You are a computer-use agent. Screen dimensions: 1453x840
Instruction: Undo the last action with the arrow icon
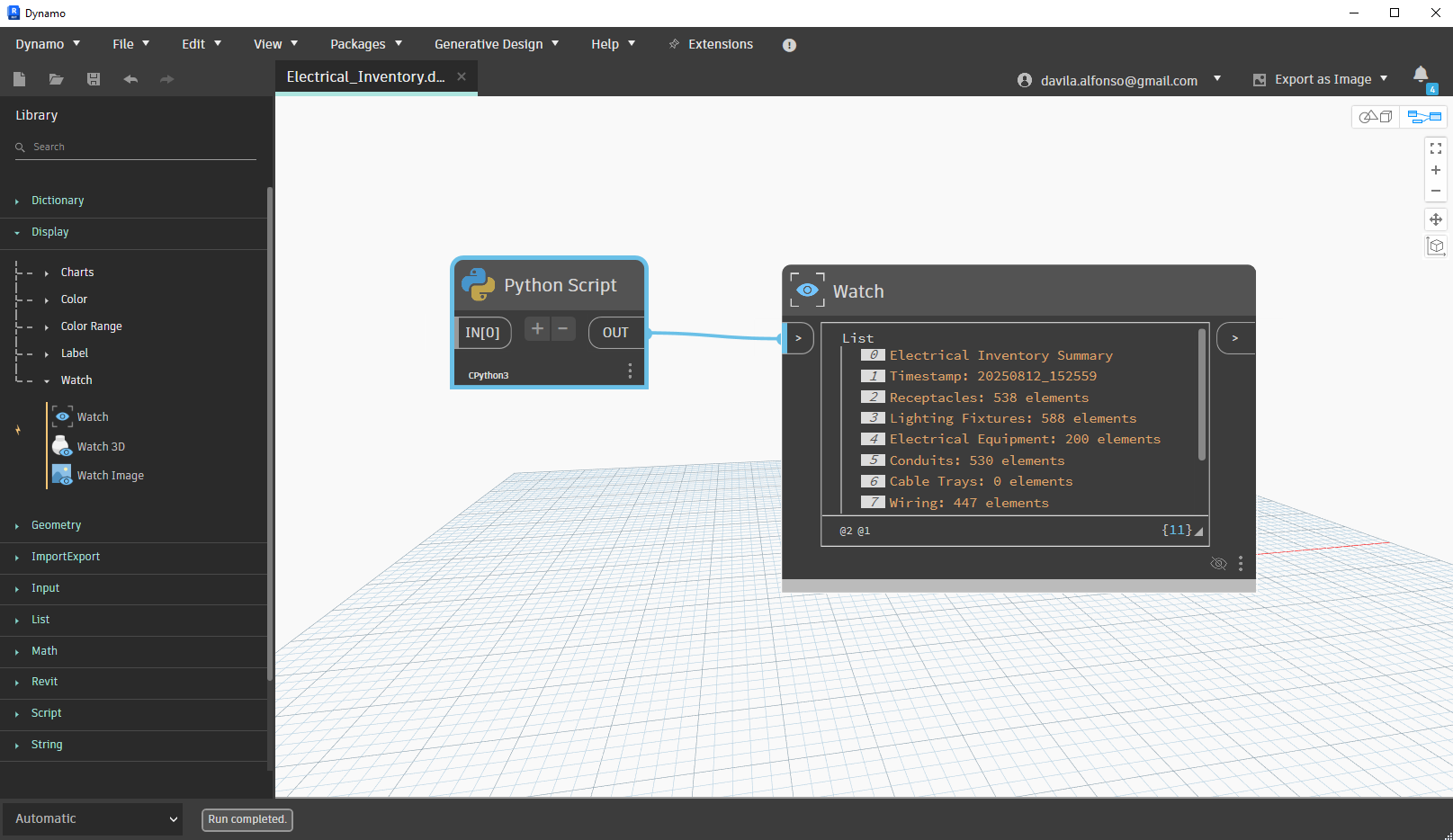tap(130, 79)
